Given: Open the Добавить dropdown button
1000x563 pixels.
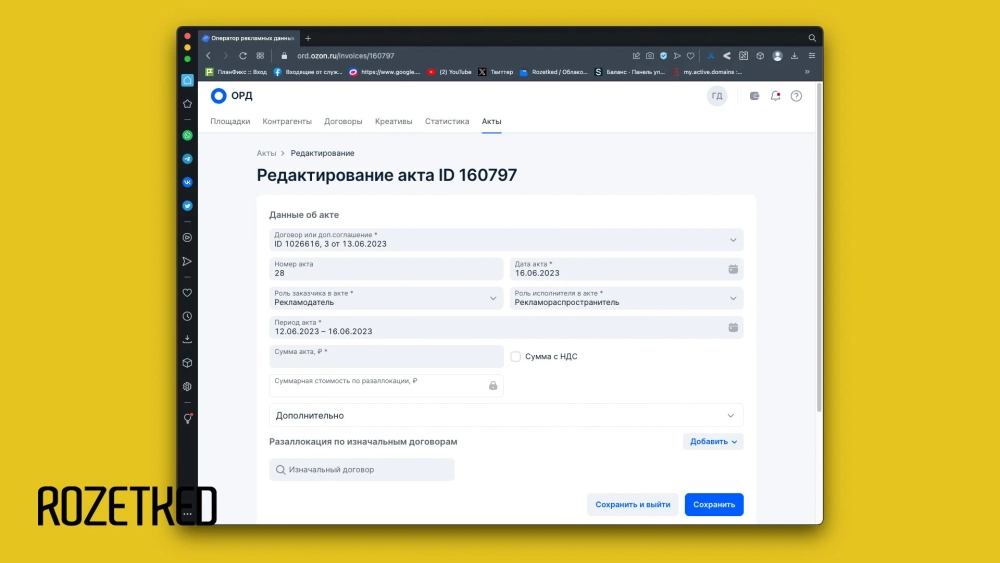Looking at the screenshot, I should (x=713, y=441).
